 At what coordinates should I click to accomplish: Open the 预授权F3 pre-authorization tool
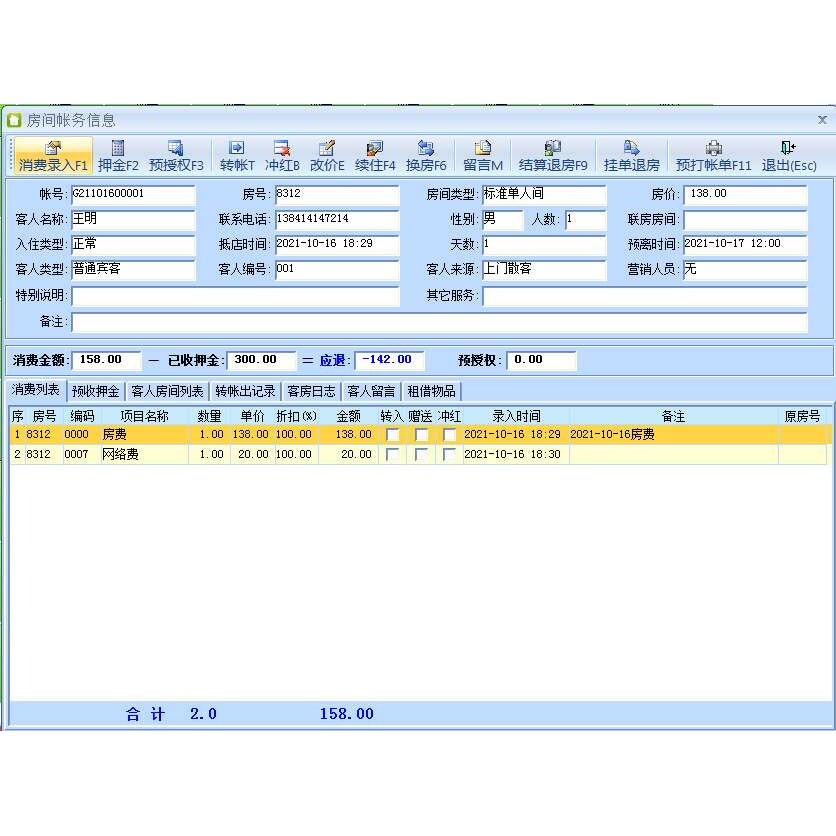click(176, 156)
